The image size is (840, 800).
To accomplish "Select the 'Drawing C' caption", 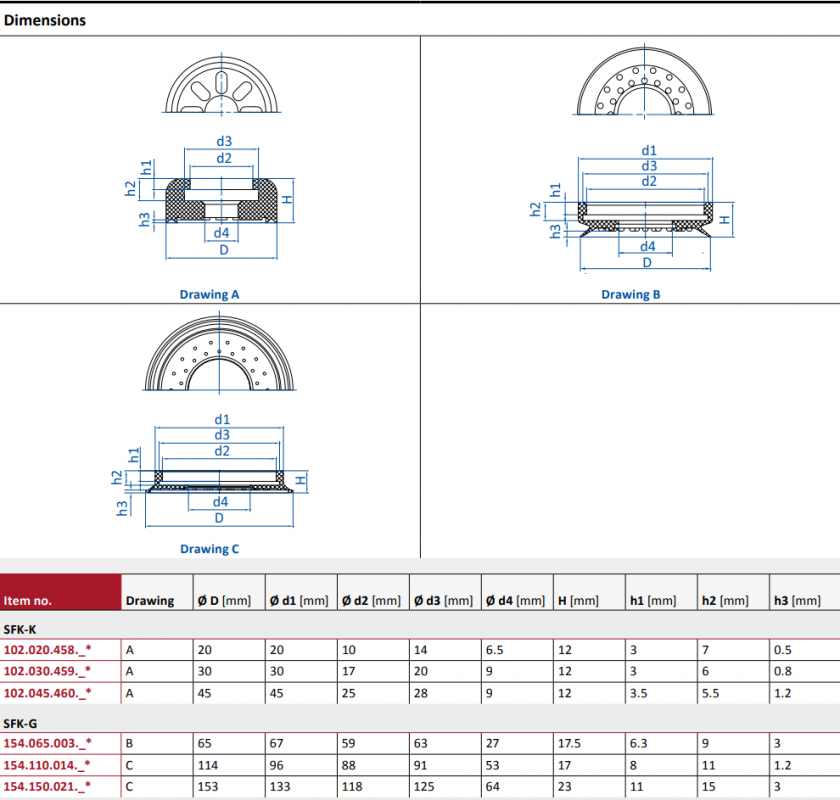I will (x=209, y=549).
